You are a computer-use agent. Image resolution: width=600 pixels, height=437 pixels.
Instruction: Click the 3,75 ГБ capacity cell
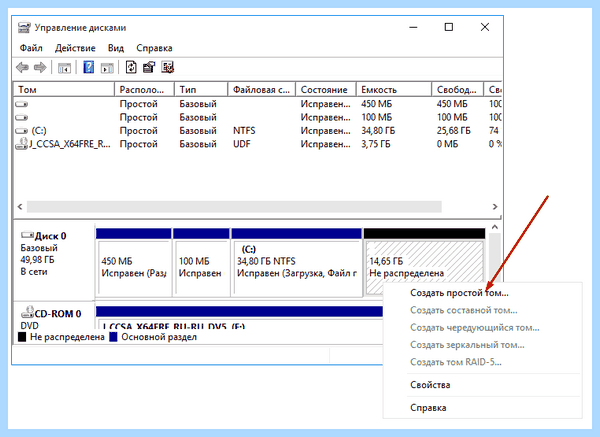click(376, 144)
